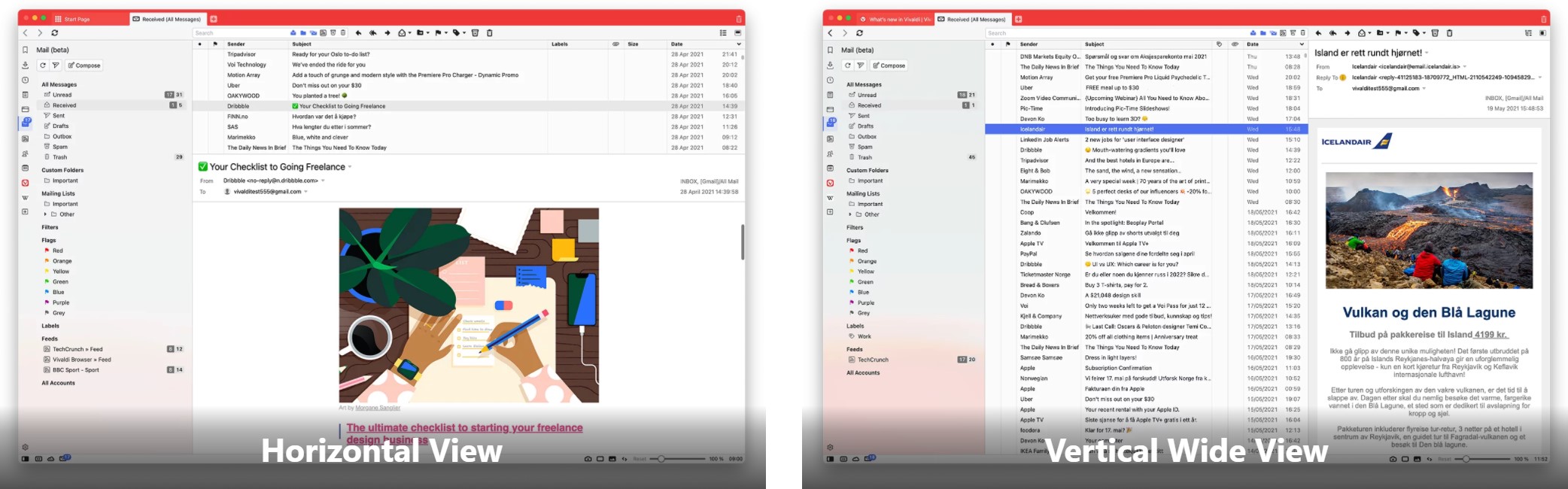
Task: Click Delete trash icon in Horizontal View toolbar
Action: (x=489, y=33)
